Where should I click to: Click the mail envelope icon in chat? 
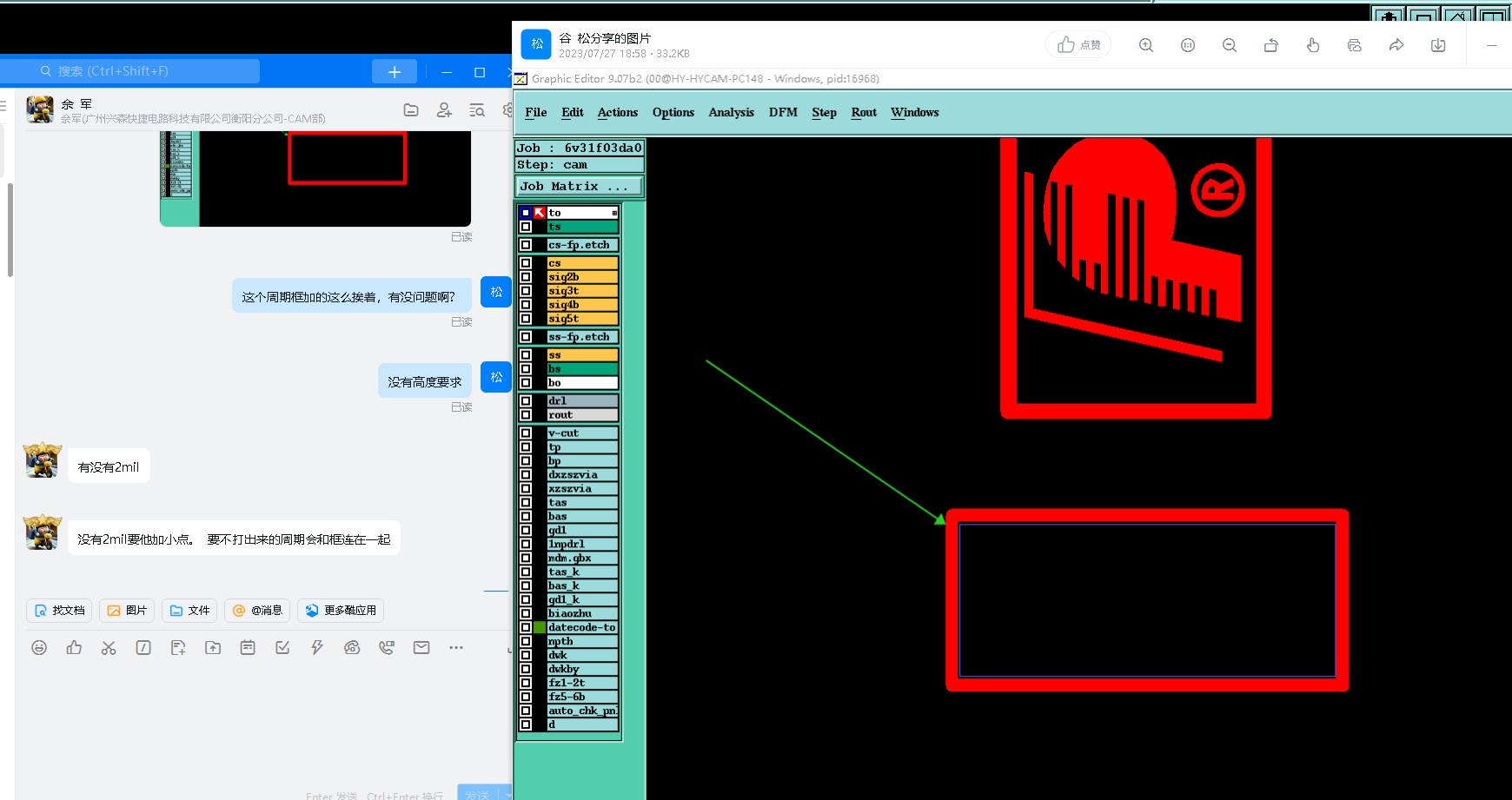point(421,647)
